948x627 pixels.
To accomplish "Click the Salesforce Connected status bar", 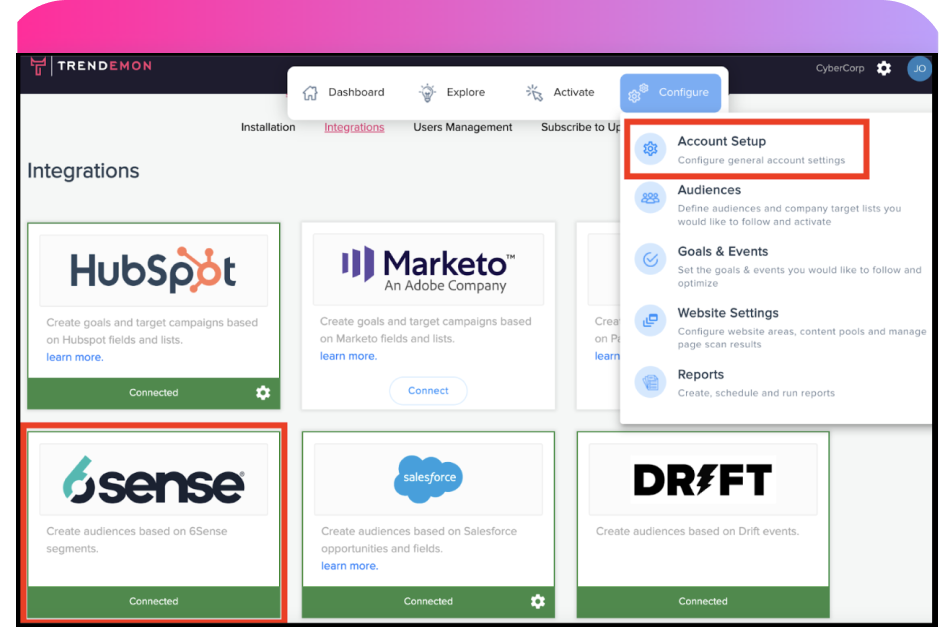I will tap(428, 602).
